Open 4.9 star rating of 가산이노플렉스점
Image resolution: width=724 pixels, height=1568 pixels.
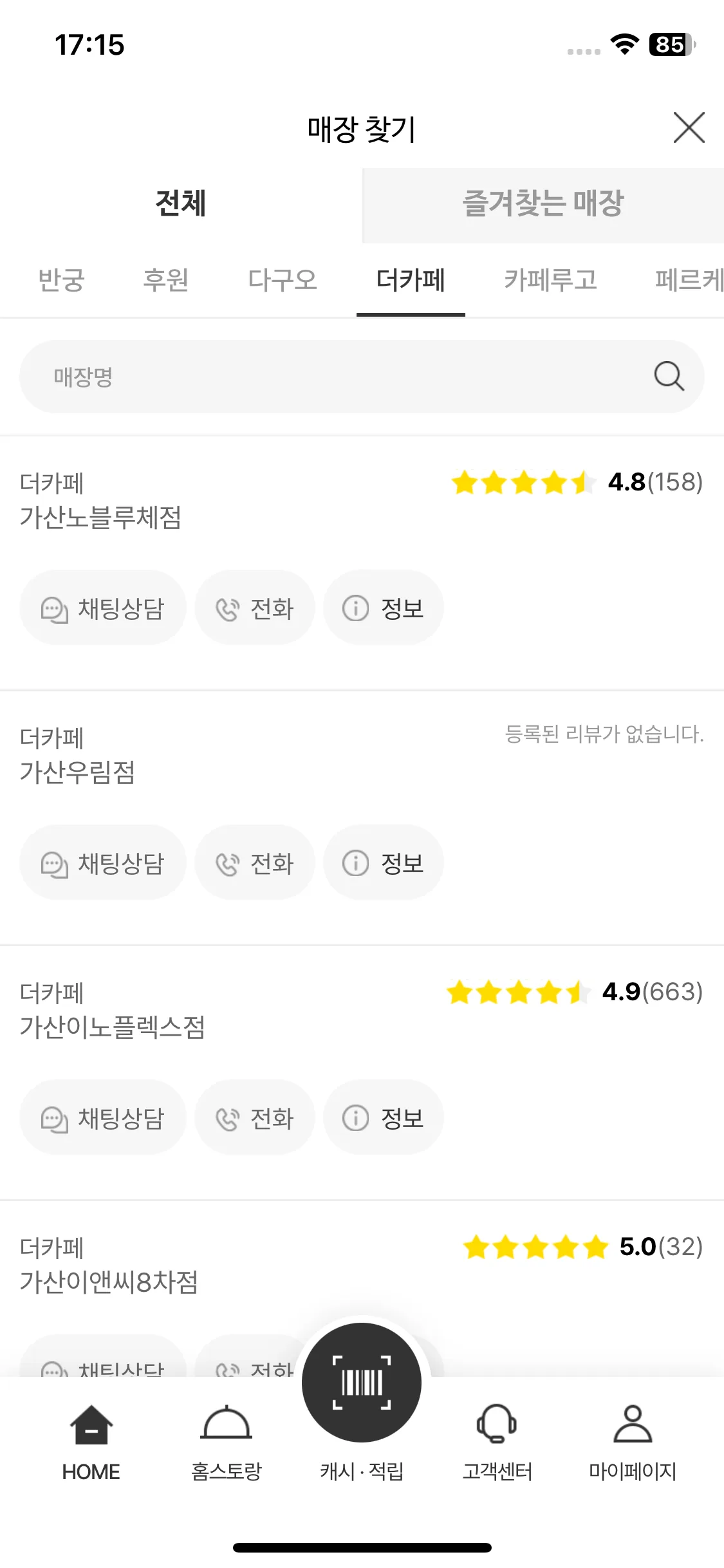(575, 992)
